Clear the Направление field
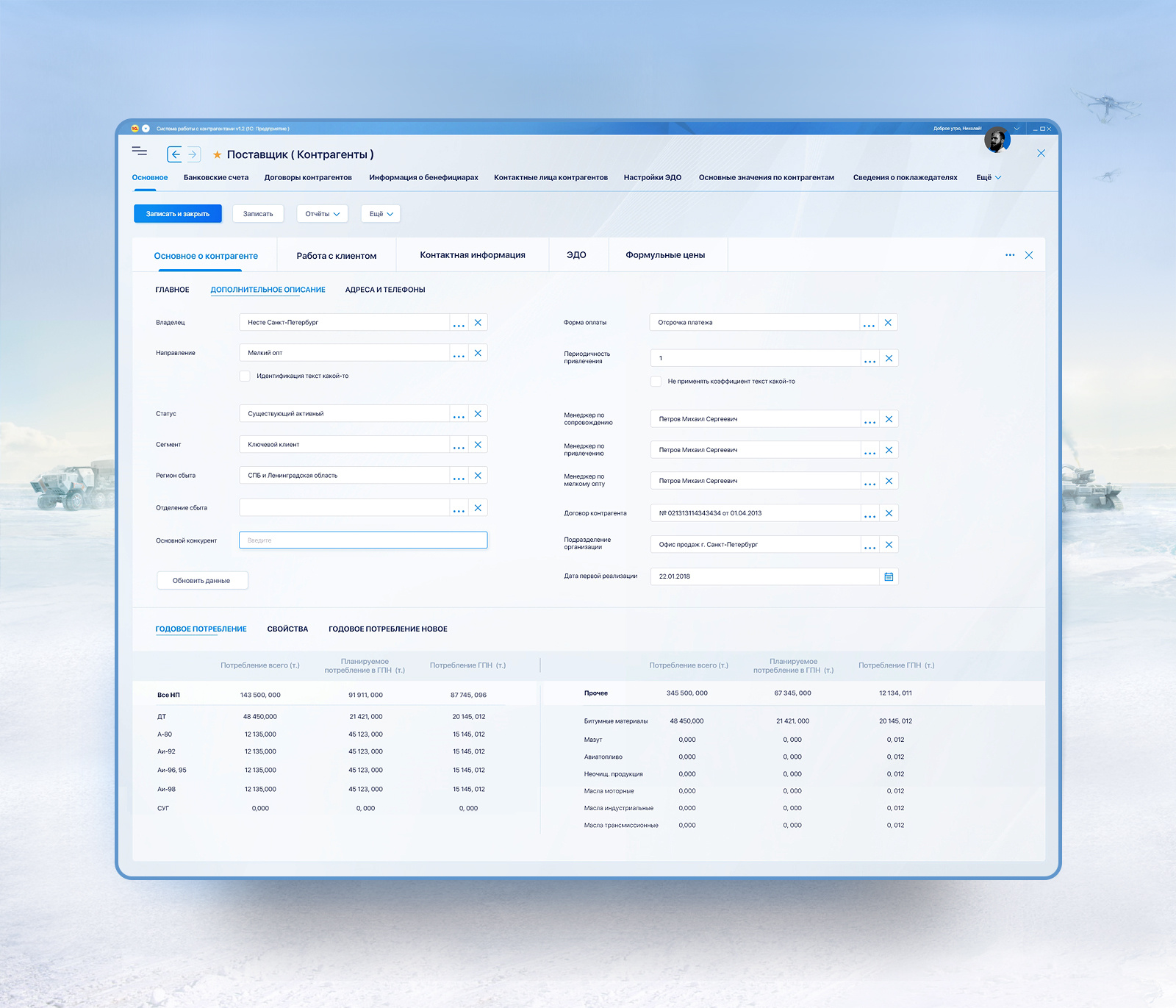The width and height of the screenshot is (1176, 1008). point(478,353)
